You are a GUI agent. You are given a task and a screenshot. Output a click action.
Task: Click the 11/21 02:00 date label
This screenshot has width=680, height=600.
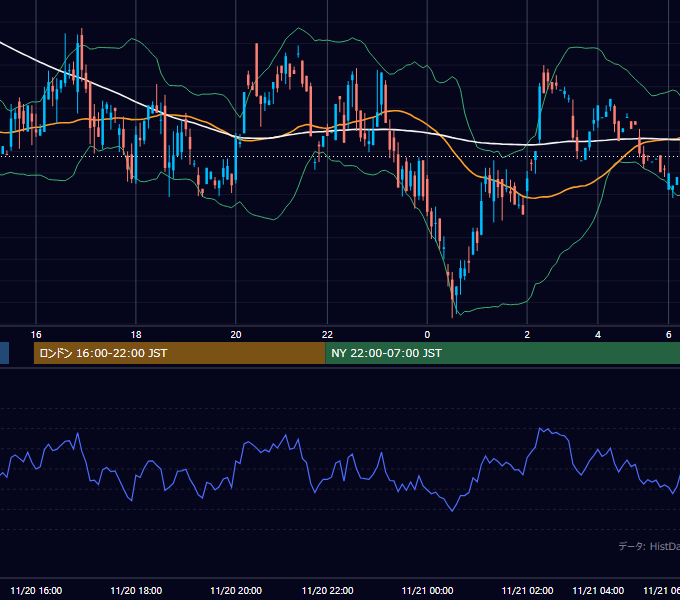coord(527,590)
